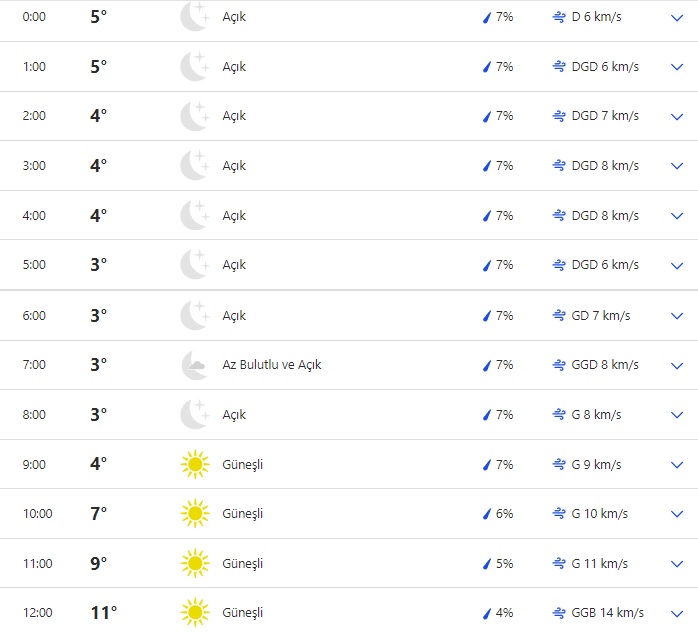This screenshot has height=634, width=698.
Task: Click the sun icon in the 9:00 row
Action: point(194,464)
